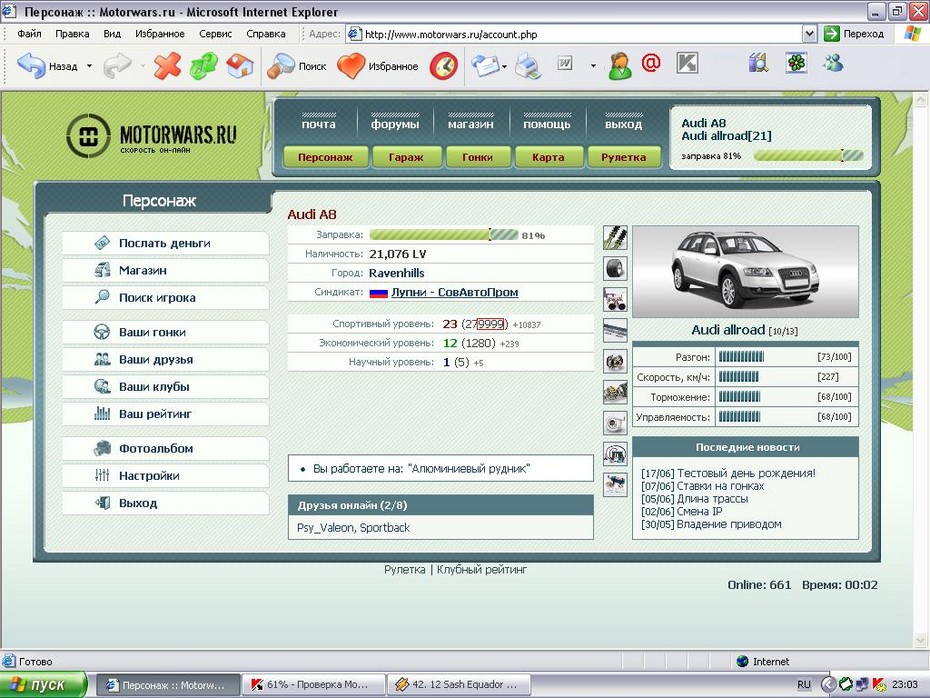
Task: Click the пуск Start button
Action: 43,685
